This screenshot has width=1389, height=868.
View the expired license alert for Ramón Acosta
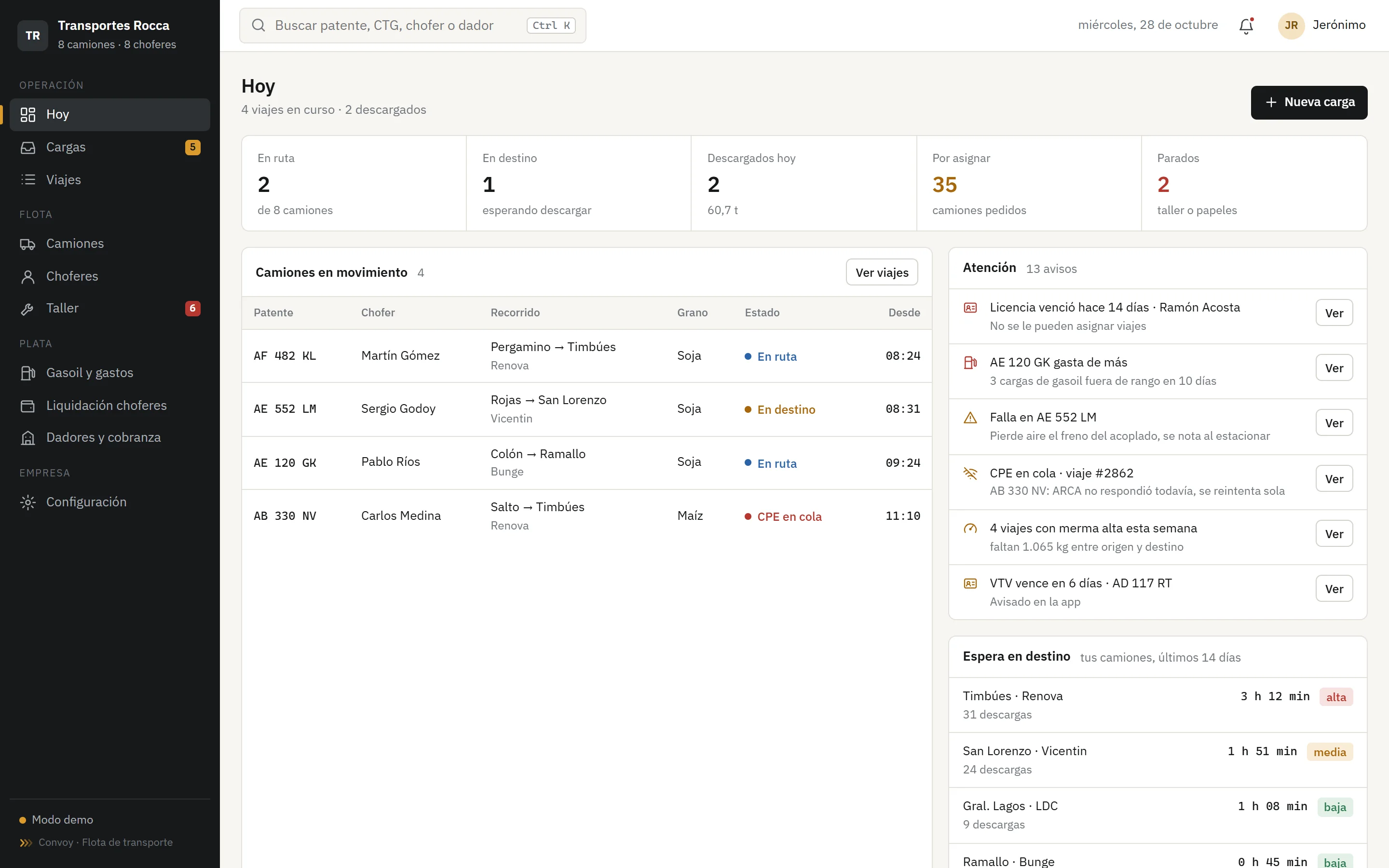(1334, 313)
